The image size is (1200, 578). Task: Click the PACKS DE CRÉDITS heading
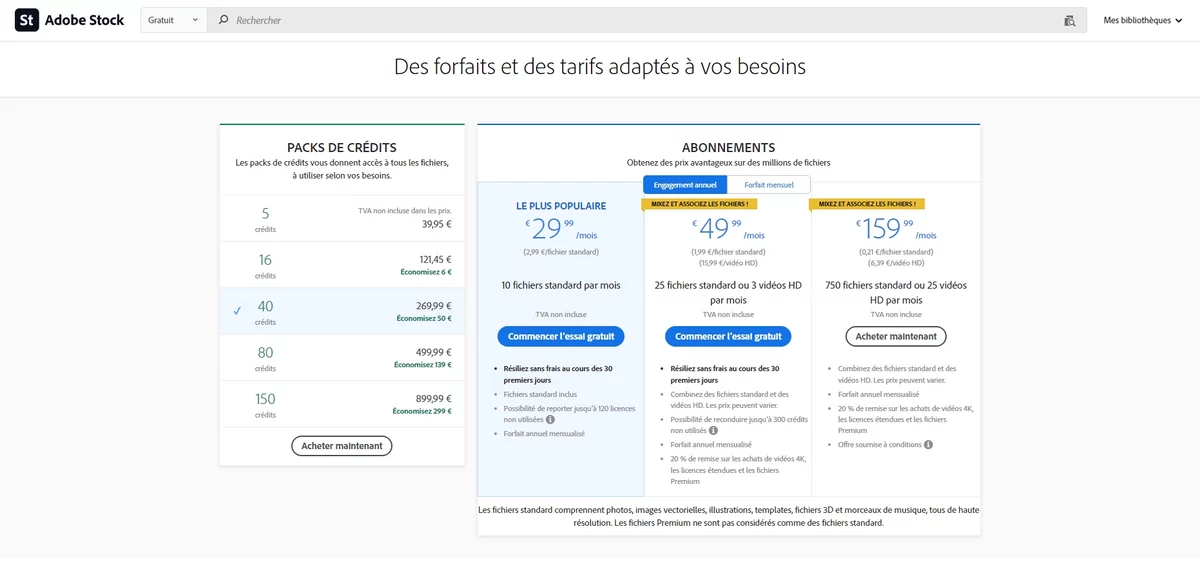[342, 147]
